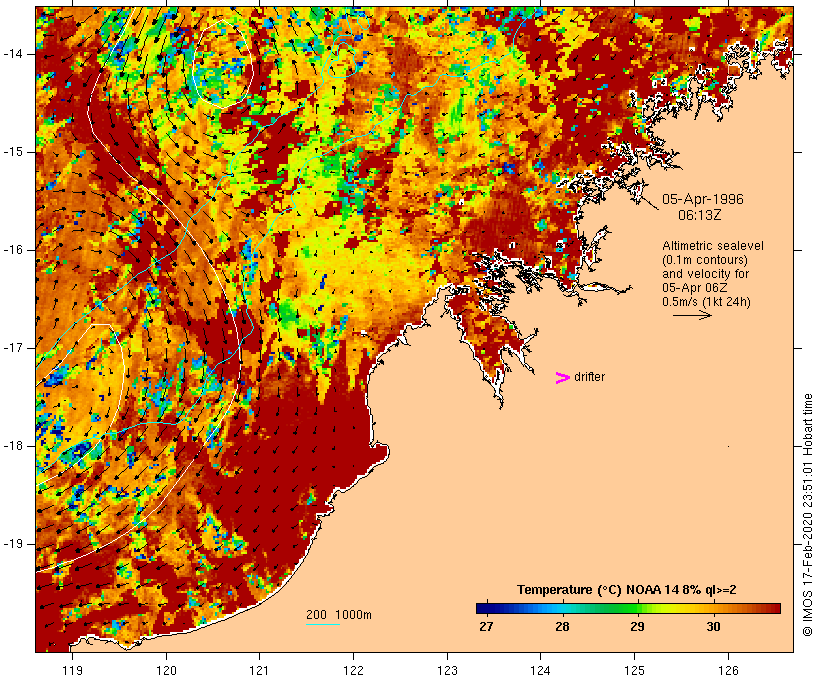Click latitude label -16 on left axis
Image resolution: width=820 pixels, height=680 pixels.
[x=13, y=250]
